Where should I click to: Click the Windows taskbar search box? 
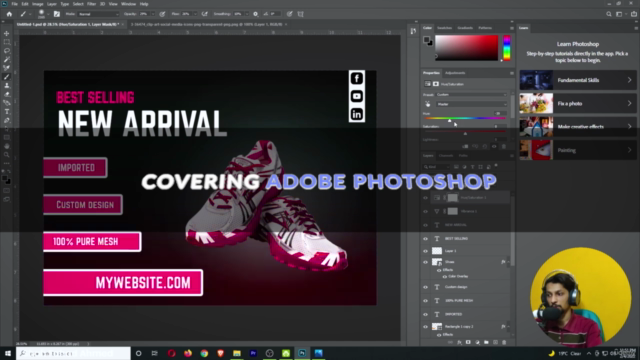click(73, 353)
